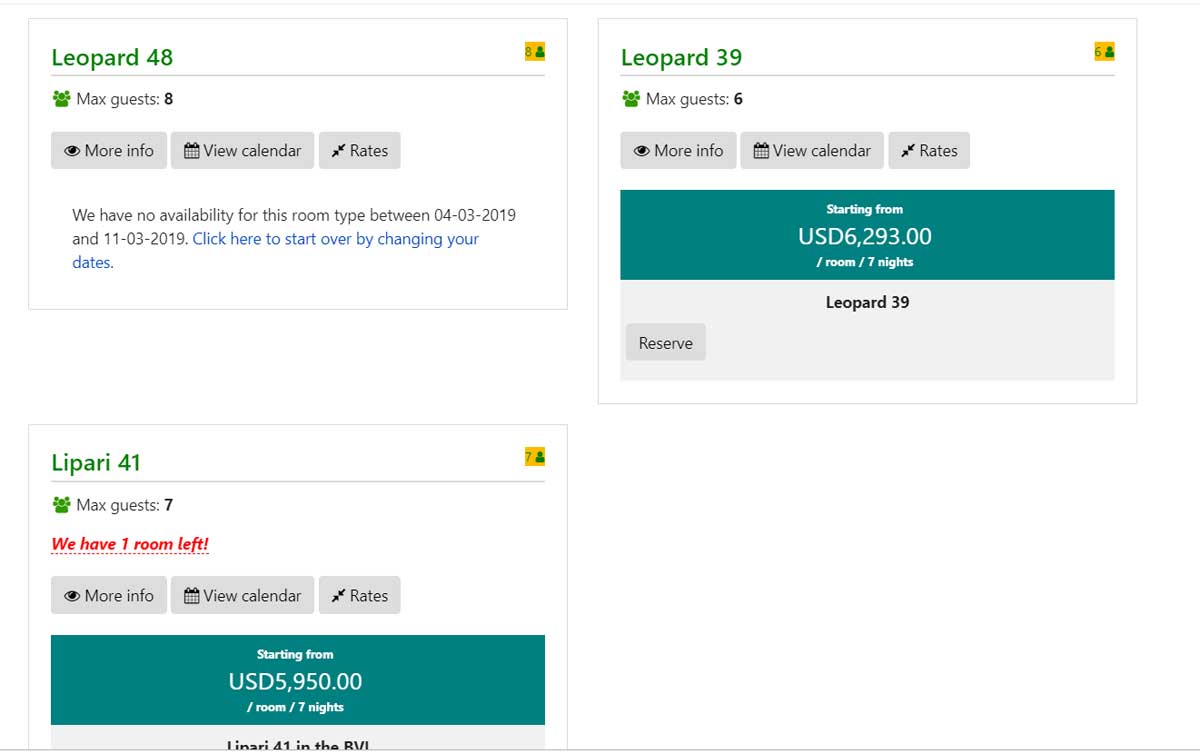The height and width of the screenshot is (754, 1200).
Task: View calendar for Lipari 41
Action: (243, 596)
